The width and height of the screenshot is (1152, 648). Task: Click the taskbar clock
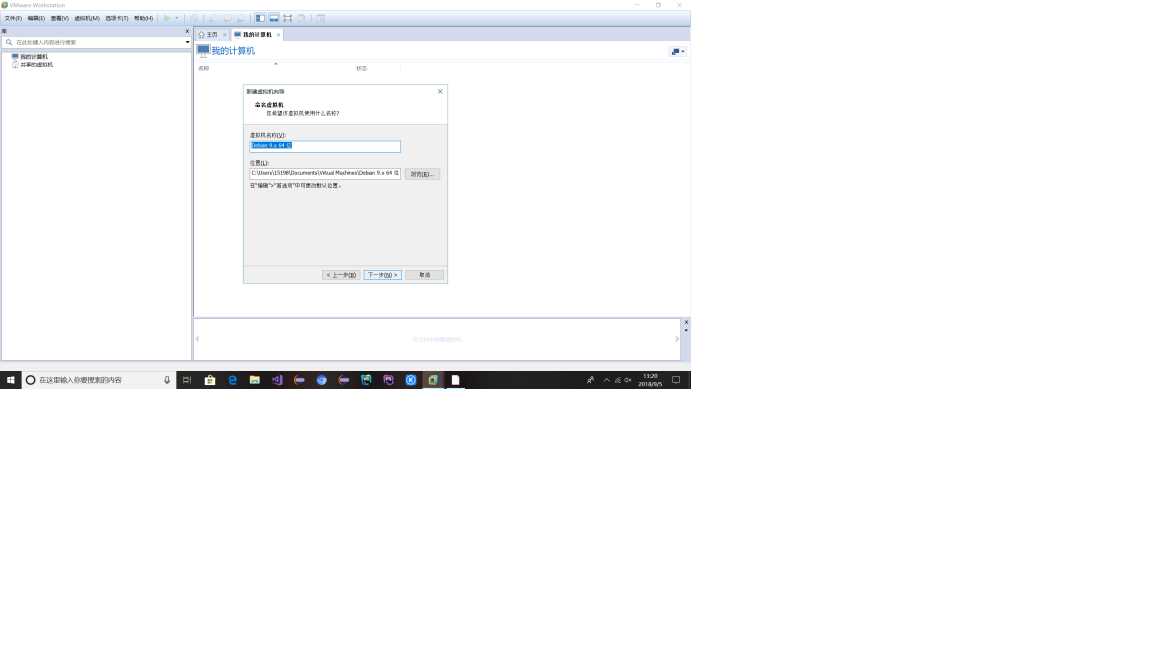pos(650,380)
